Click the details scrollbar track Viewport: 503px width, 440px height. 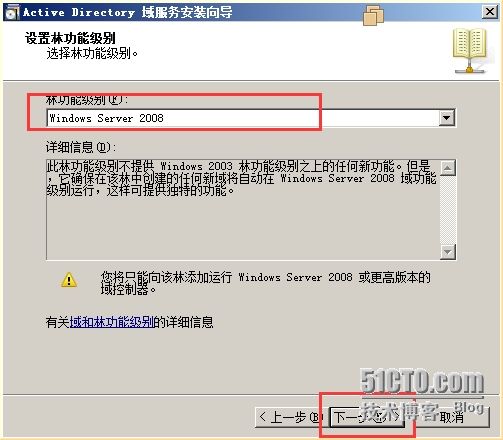(448, 210)
